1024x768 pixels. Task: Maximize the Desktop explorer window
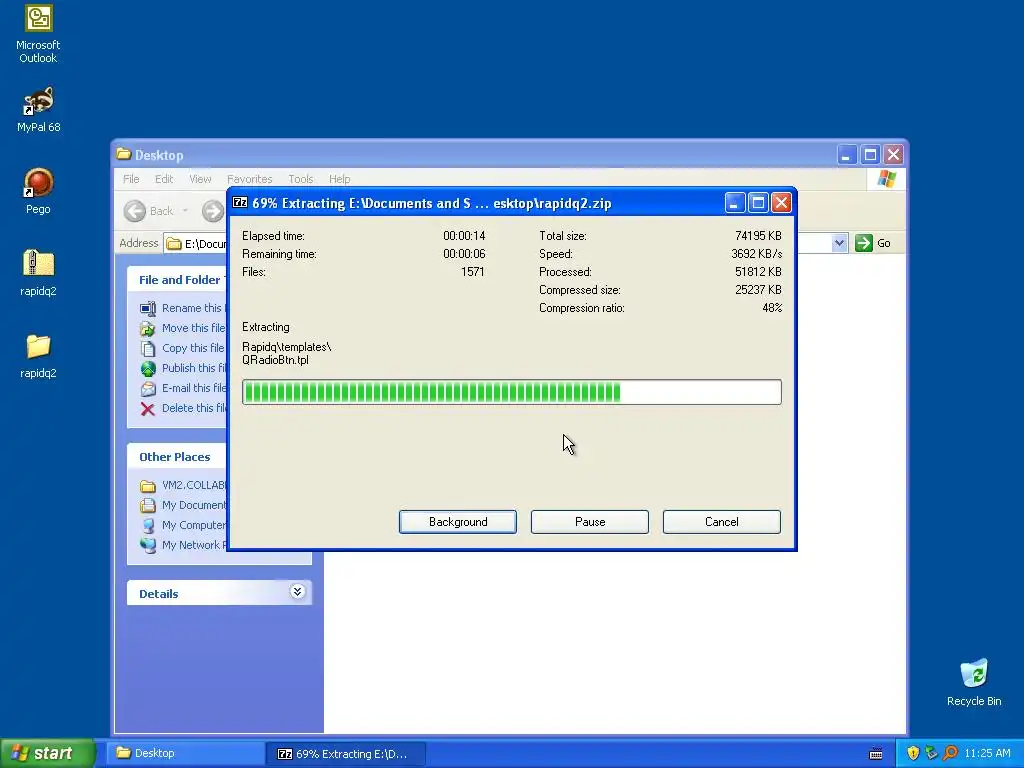click(870, 155)
